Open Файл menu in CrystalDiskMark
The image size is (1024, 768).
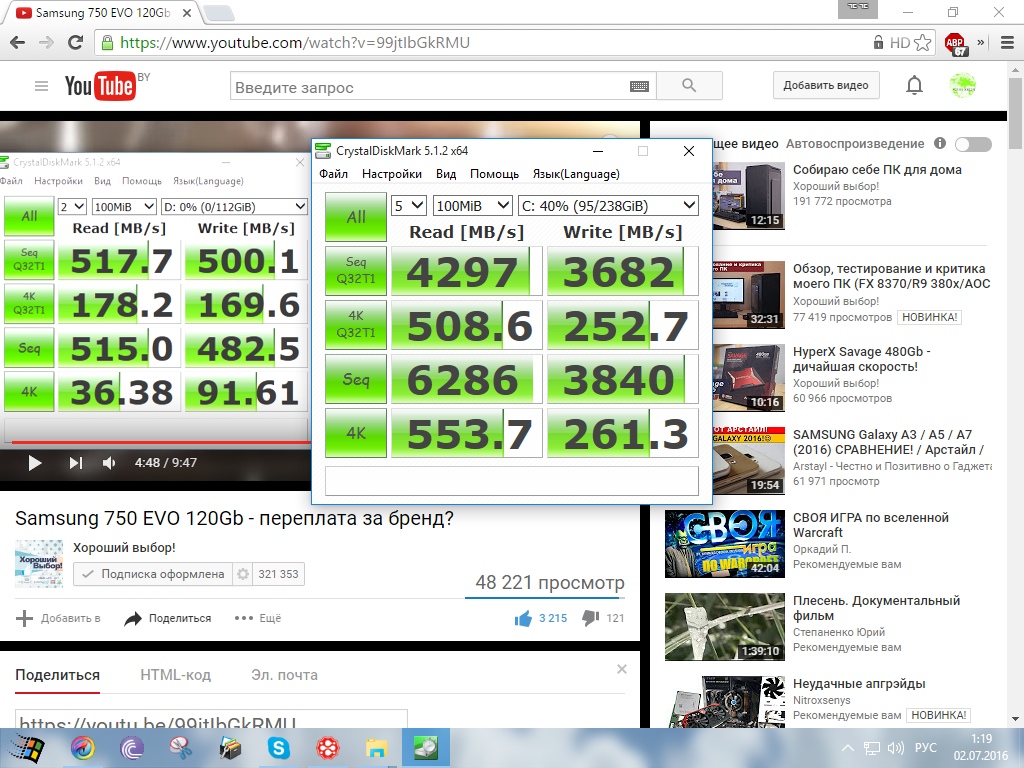(333, 174)
